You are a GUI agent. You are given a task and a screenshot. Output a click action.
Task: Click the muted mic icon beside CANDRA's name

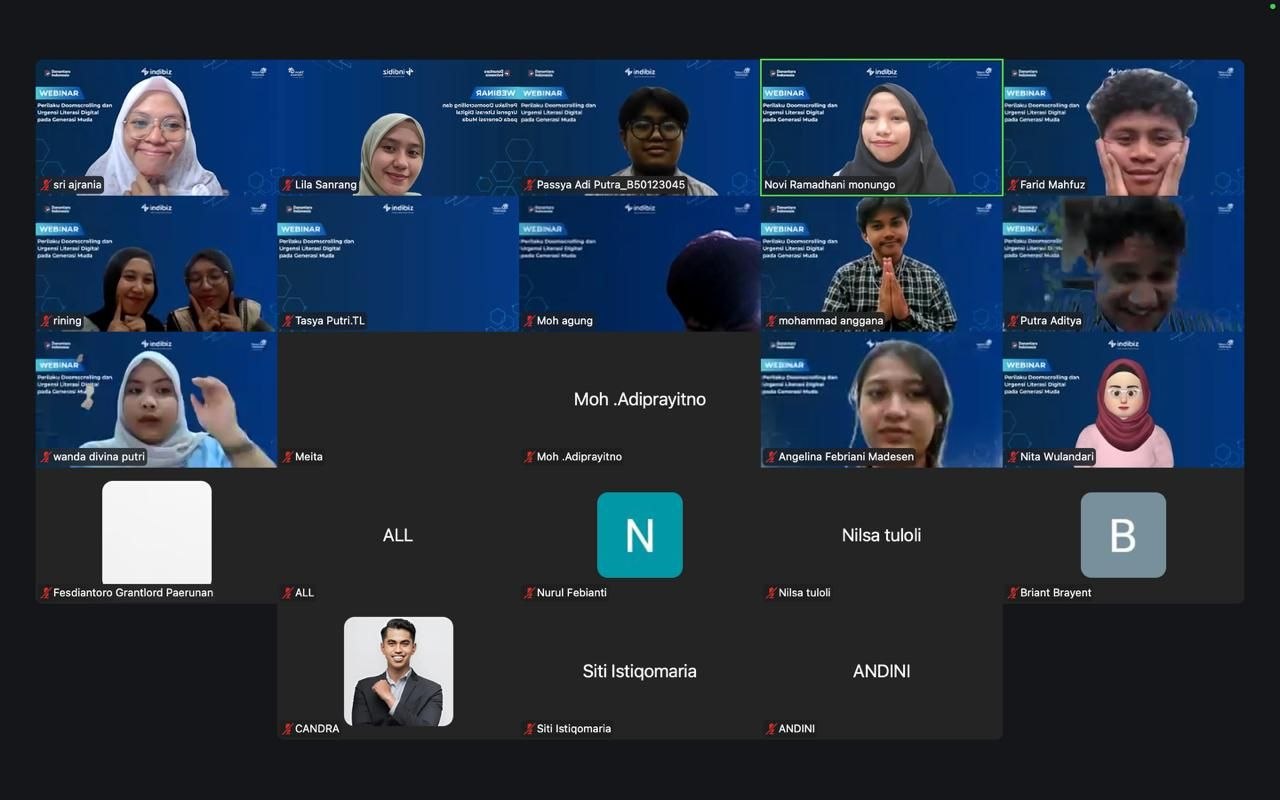point(288,729)
